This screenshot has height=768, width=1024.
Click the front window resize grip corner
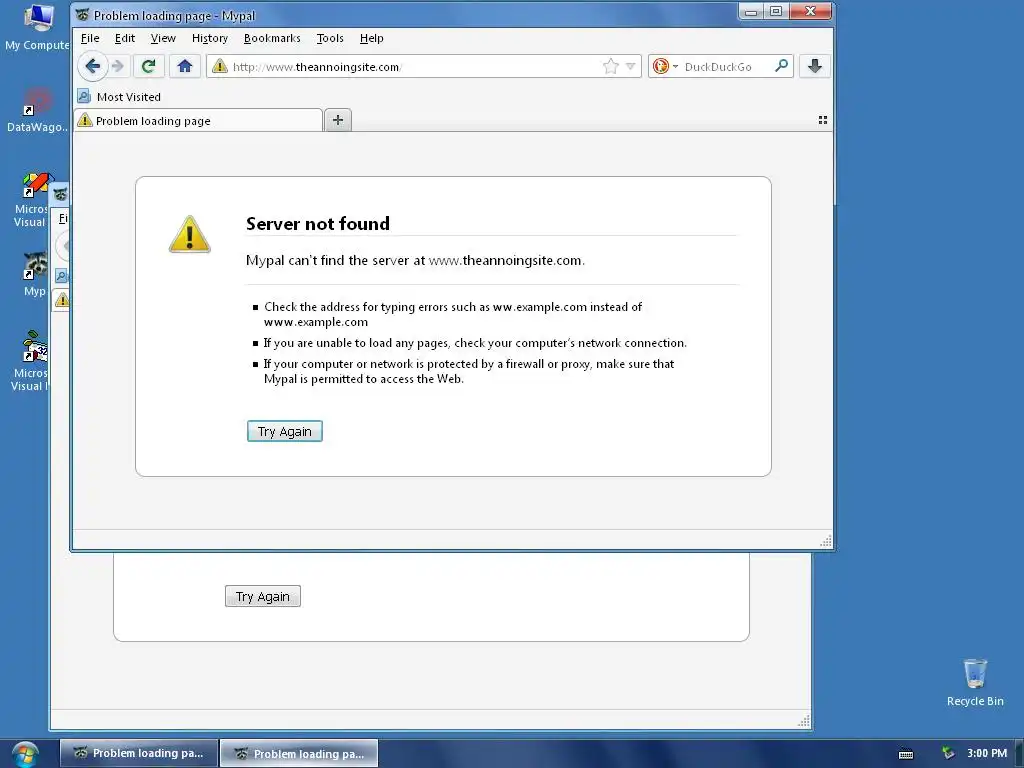[825, 540]
